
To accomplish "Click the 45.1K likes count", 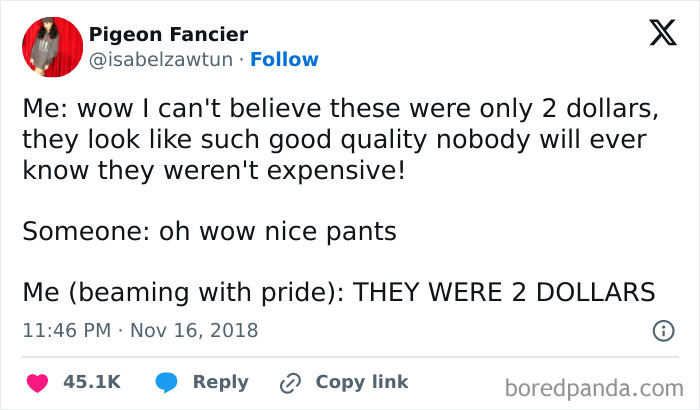I will [x=91, y=382].
